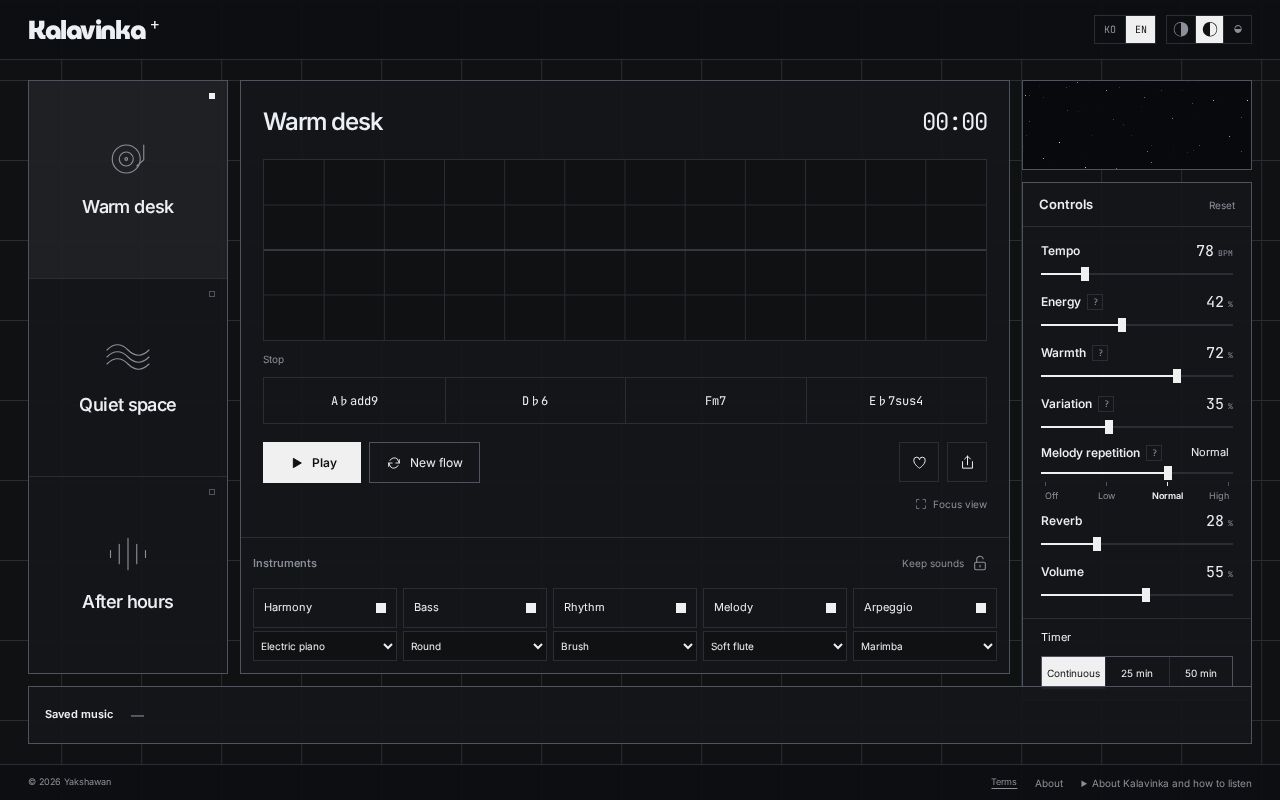This screenshot has height=800, width=1280.
Task: Select the 25 min timer tab
Action: (x=1137, y=673)
